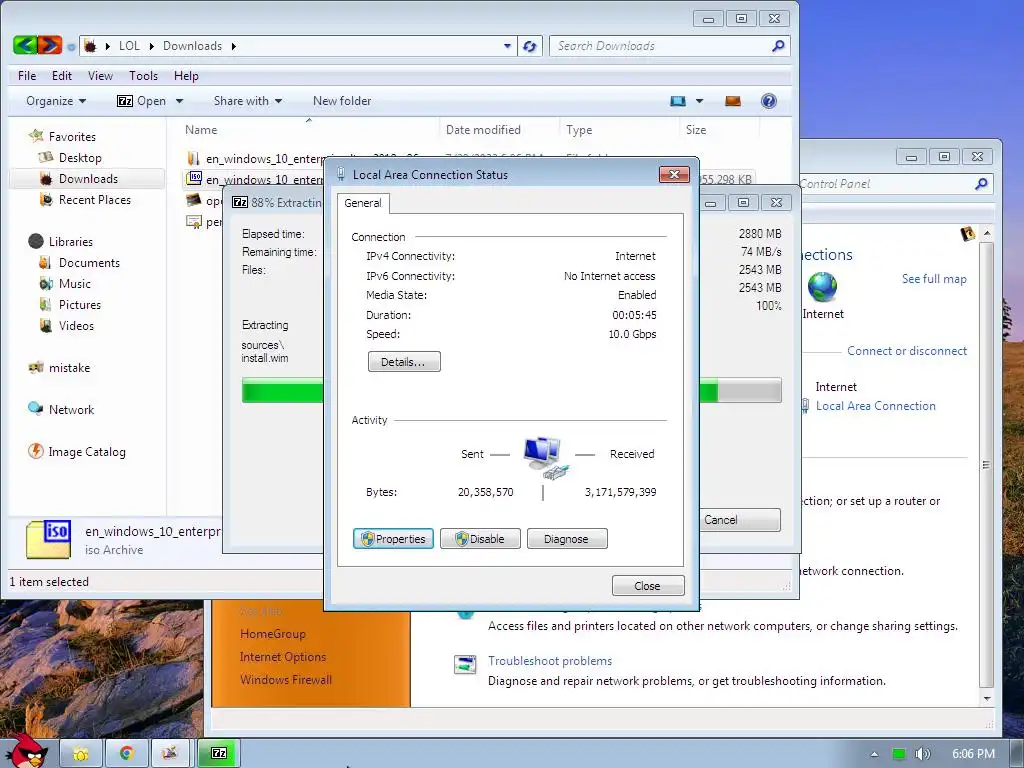Select Image Catalog in navigation pane
This screenshot has width=1024, height=768.
pos(86,451)
